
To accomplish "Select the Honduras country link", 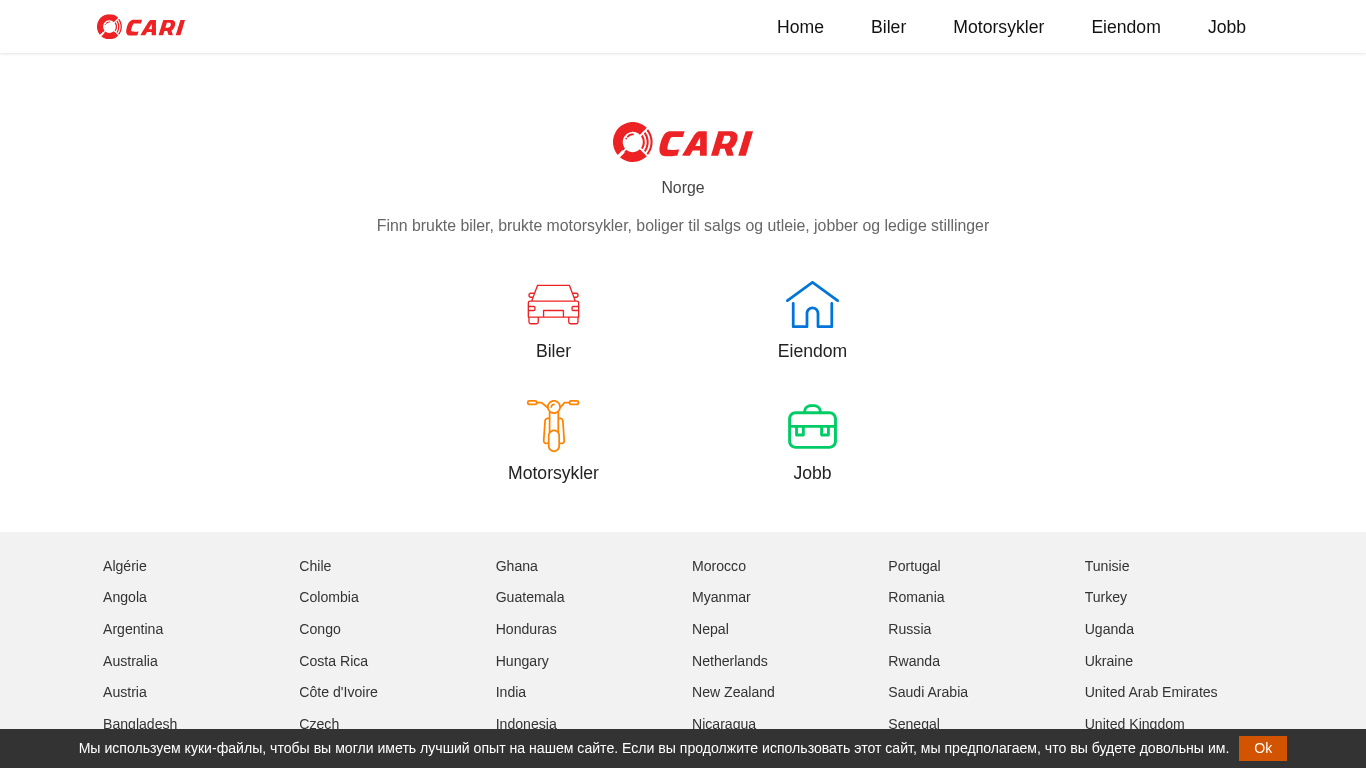I will pos(526,629).
